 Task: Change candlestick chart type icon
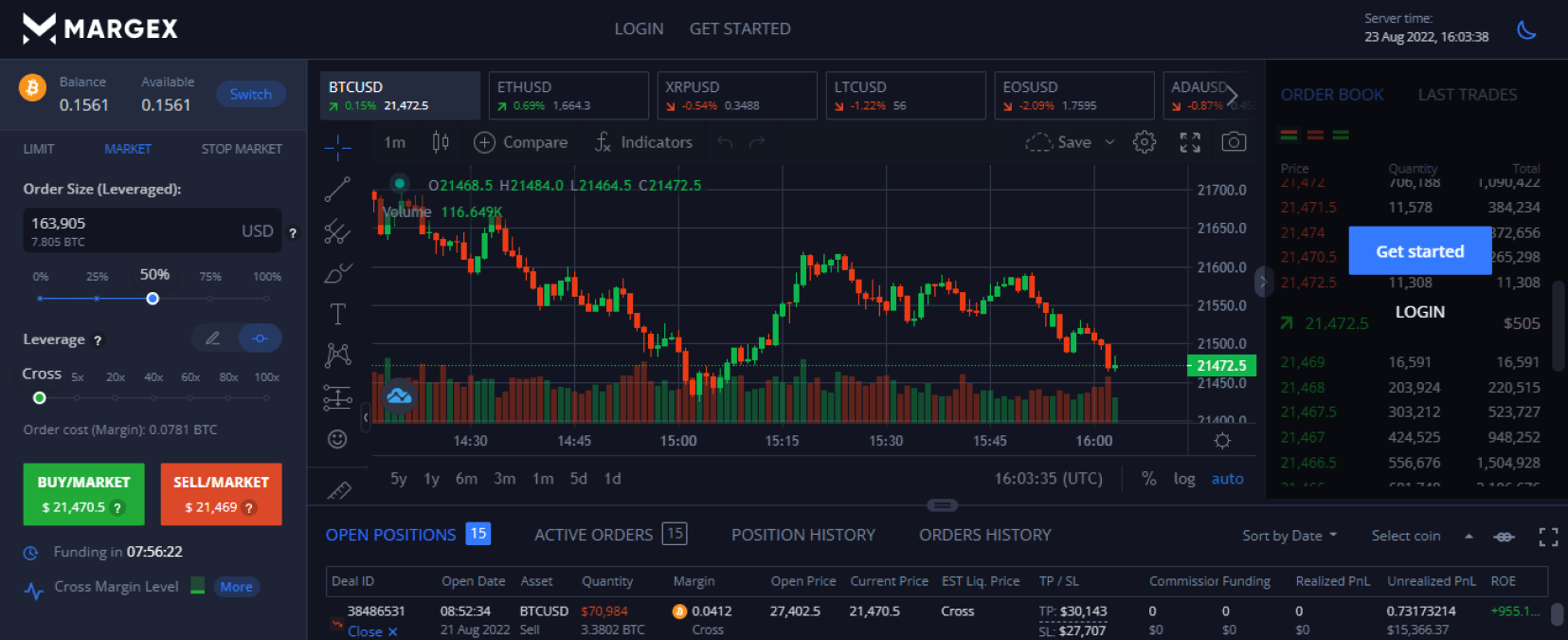[x=441, y=142]
